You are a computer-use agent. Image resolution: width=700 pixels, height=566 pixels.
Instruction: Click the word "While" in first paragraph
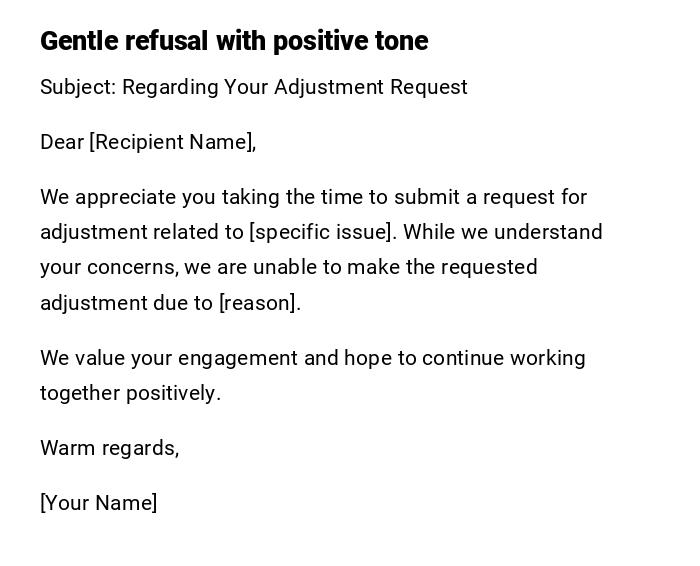(429, 232)
